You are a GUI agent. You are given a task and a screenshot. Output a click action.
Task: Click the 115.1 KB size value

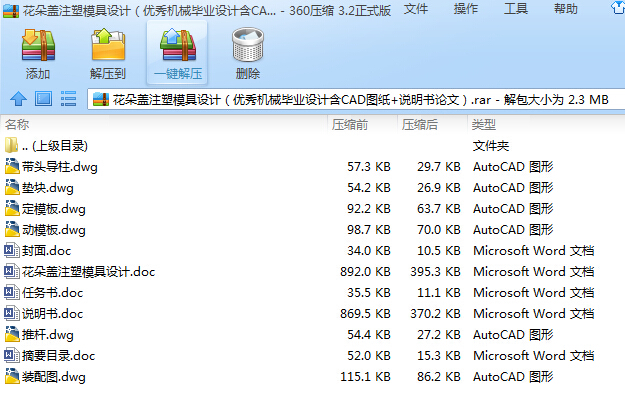(365, 376)
